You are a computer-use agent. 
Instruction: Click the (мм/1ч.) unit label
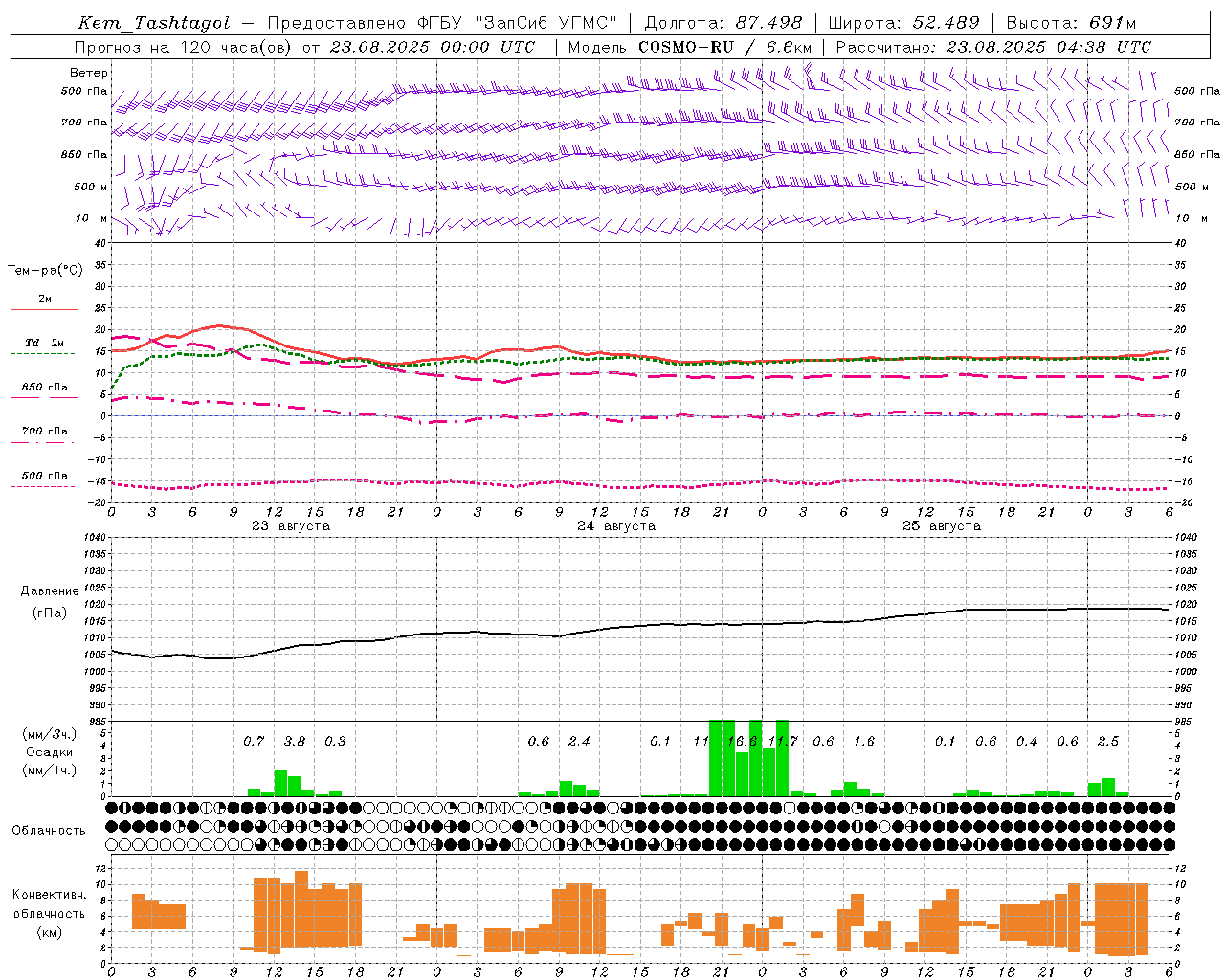click(49, 770)
